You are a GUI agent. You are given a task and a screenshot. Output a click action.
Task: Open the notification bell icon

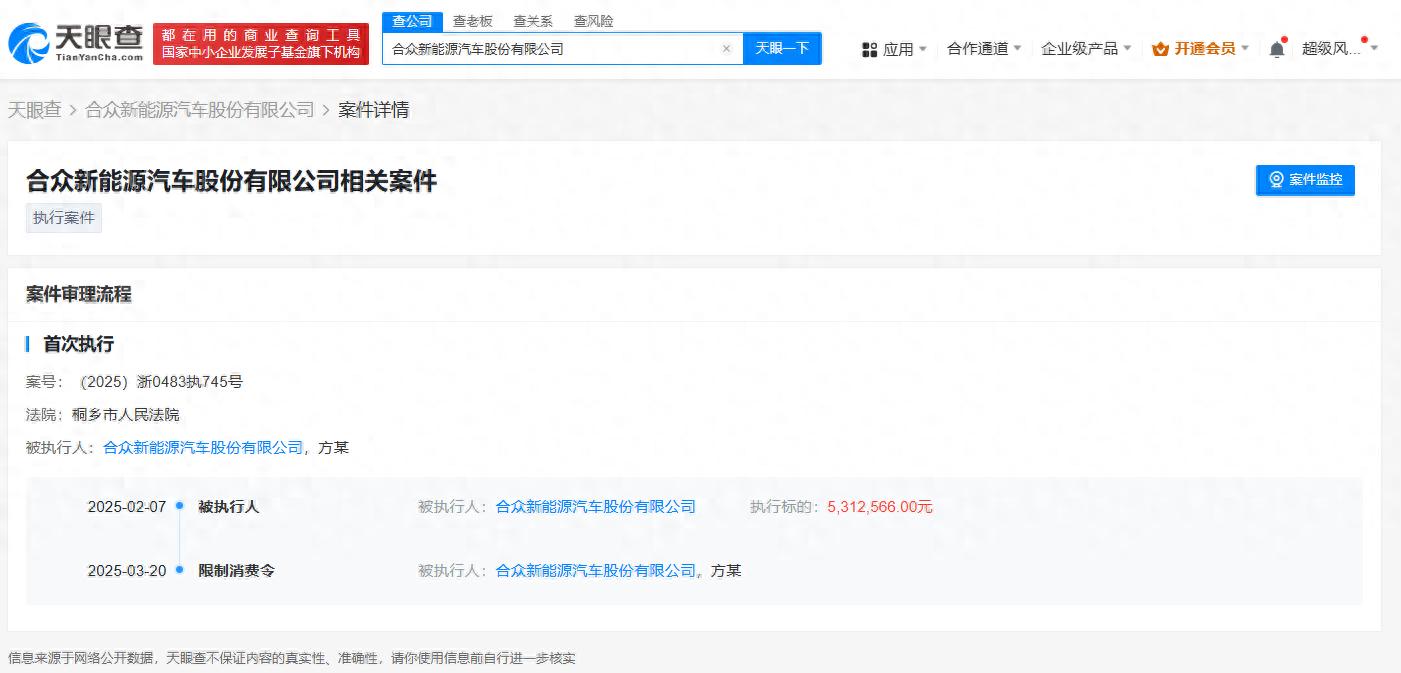(x=1277, y=48)
